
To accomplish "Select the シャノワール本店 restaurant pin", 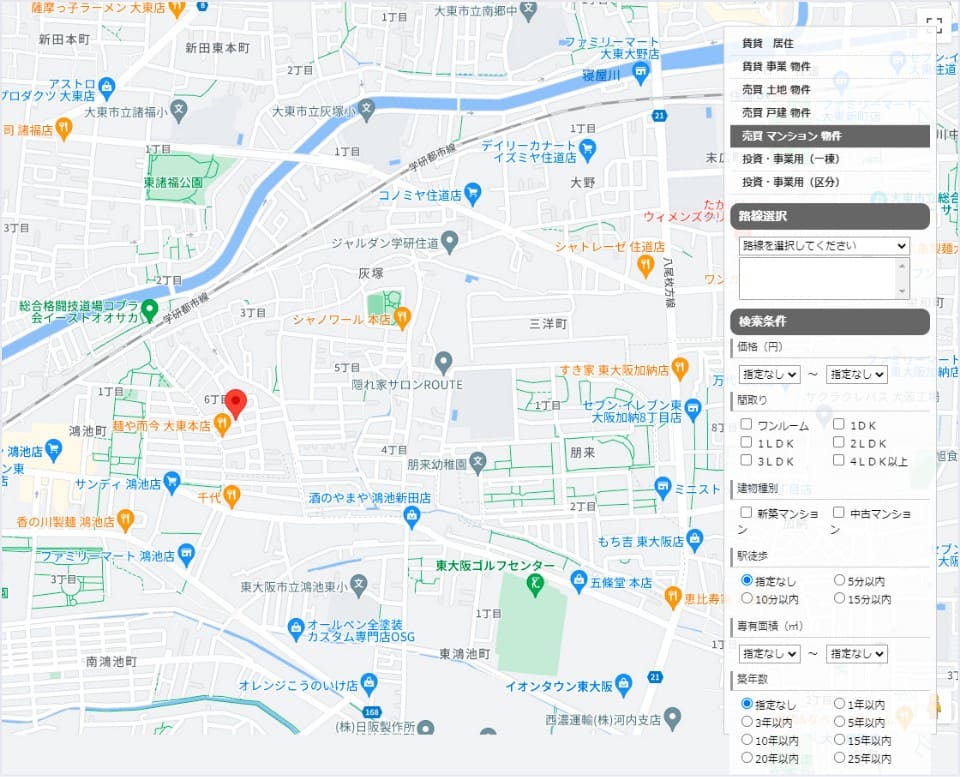I will click(x=402, y=318).
